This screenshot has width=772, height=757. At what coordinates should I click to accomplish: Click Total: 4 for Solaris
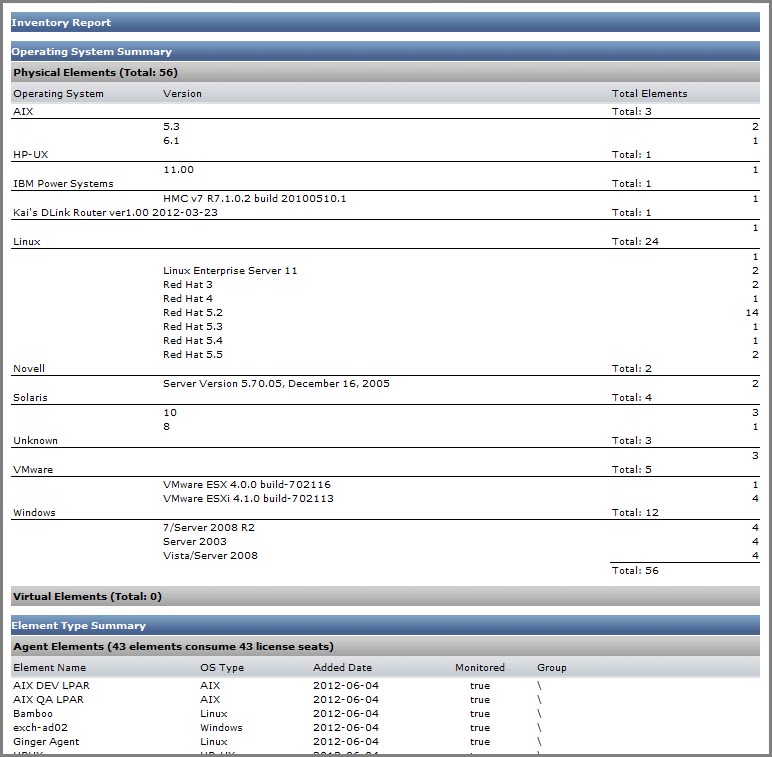click(632, 398)
